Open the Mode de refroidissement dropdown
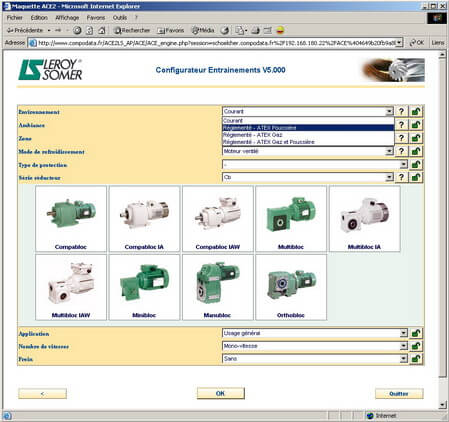This screenshot has height=422, width=449. tap(308, 151)
